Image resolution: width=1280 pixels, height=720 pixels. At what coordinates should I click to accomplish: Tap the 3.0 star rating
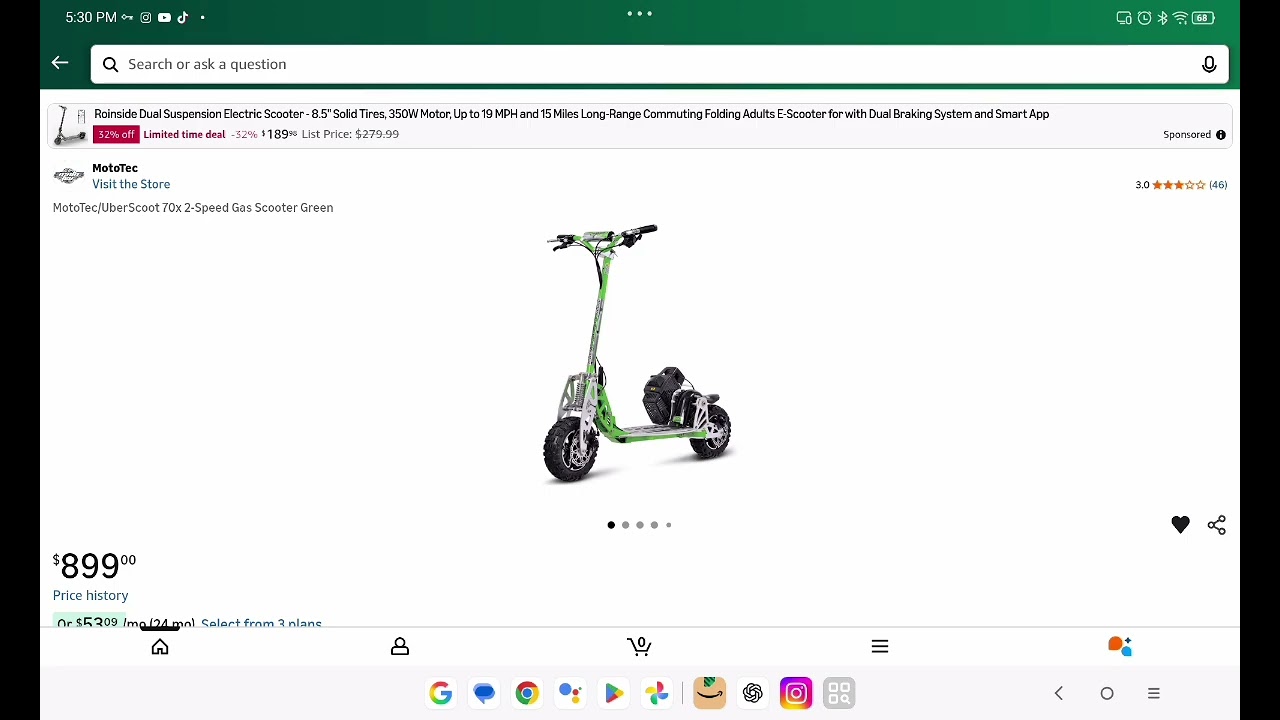1170,185
